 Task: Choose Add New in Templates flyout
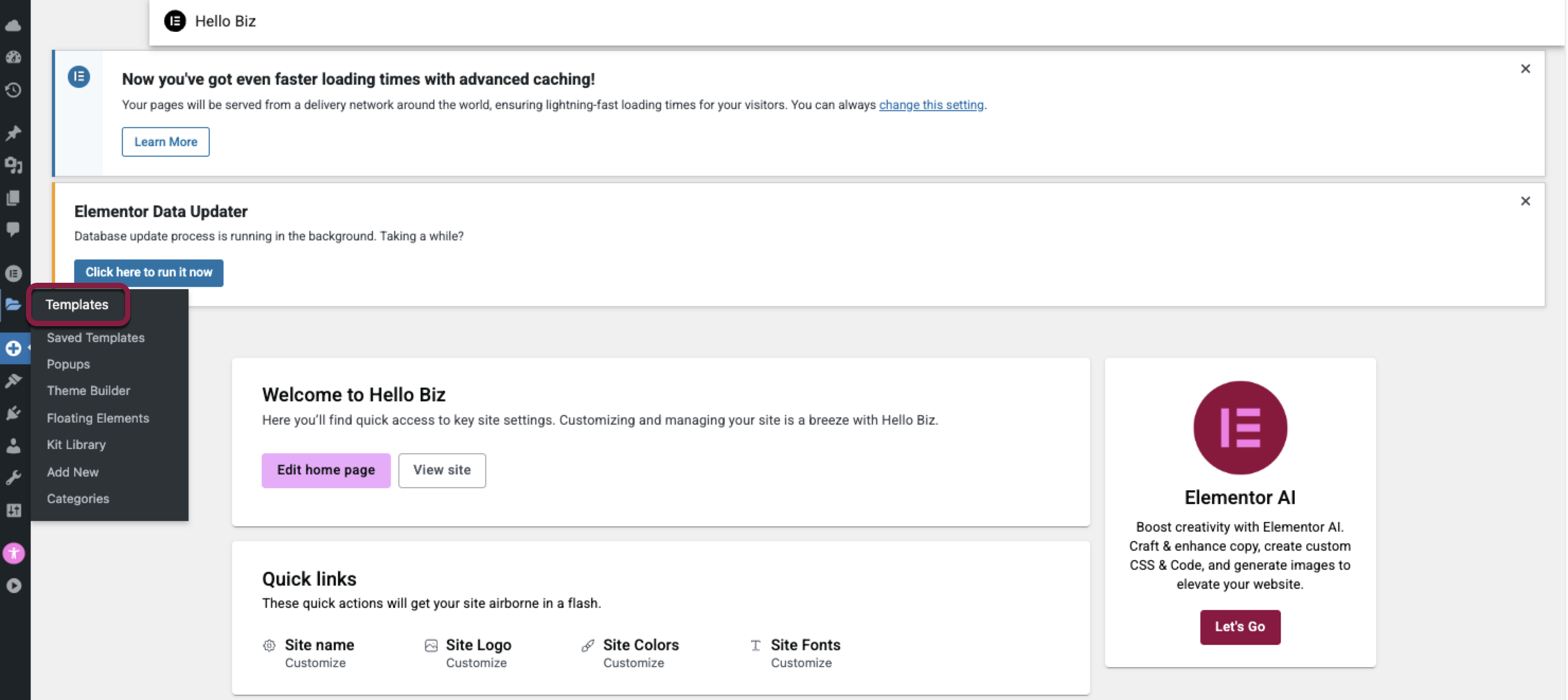point(73,472)
